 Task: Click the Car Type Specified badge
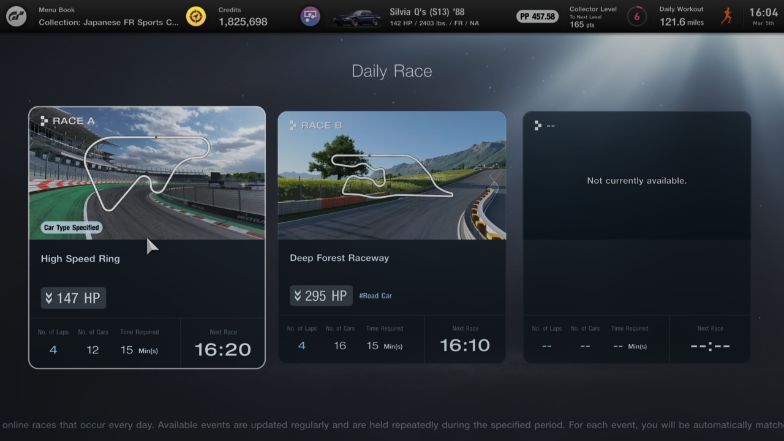[x=72, y=228]
